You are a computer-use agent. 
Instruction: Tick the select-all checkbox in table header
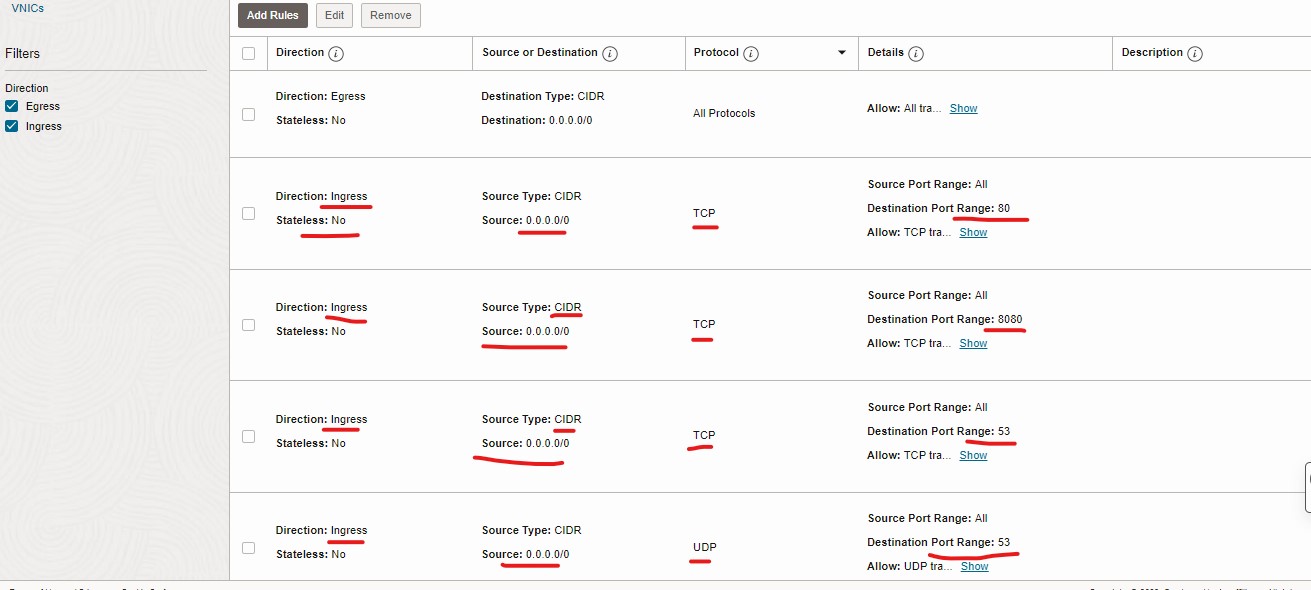(x=249, y=54)
